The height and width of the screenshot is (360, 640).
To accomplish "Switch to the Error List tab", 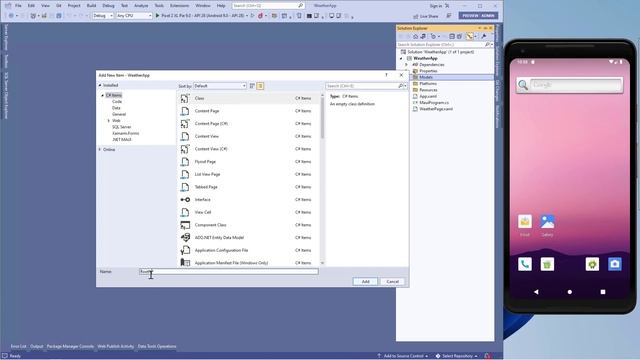I will (x=18, y=346).
